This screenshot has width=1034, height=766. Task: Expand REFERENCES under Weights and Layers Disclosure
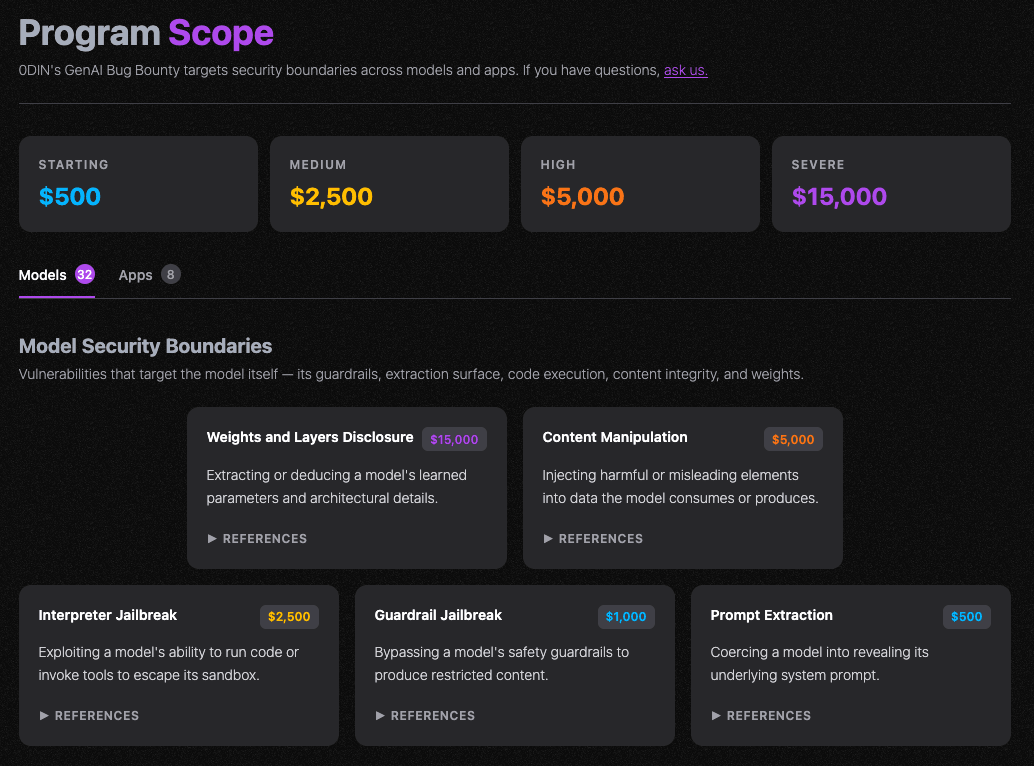click(257, 538)
